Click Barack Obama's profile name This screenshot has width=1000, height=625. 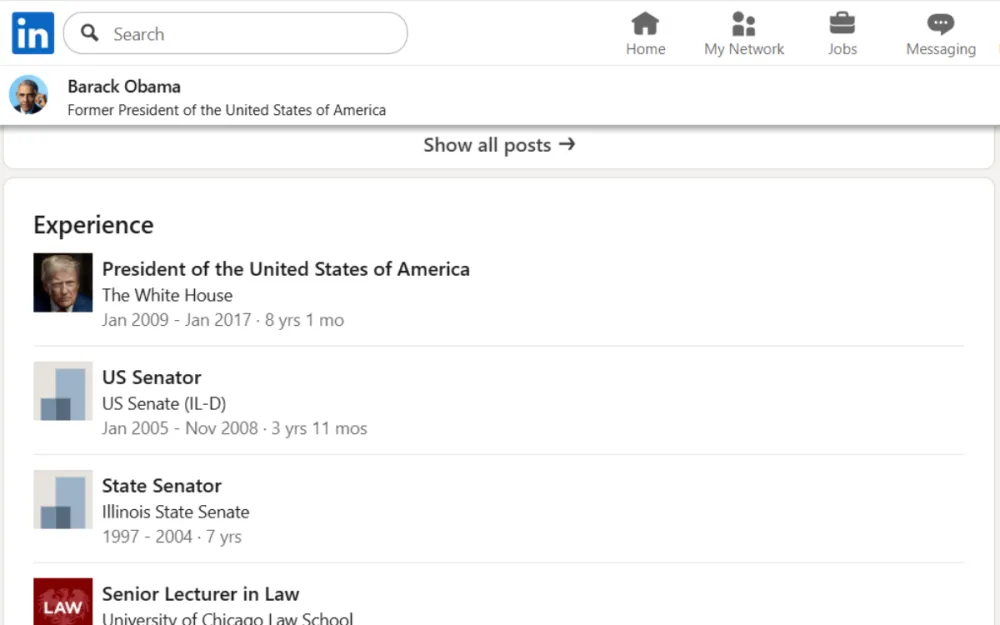(124, 87)
